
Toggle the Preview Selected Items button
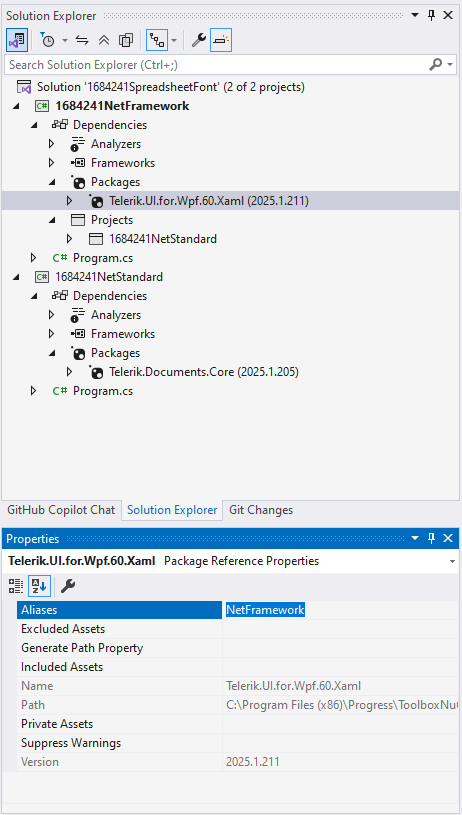(221, 40)
